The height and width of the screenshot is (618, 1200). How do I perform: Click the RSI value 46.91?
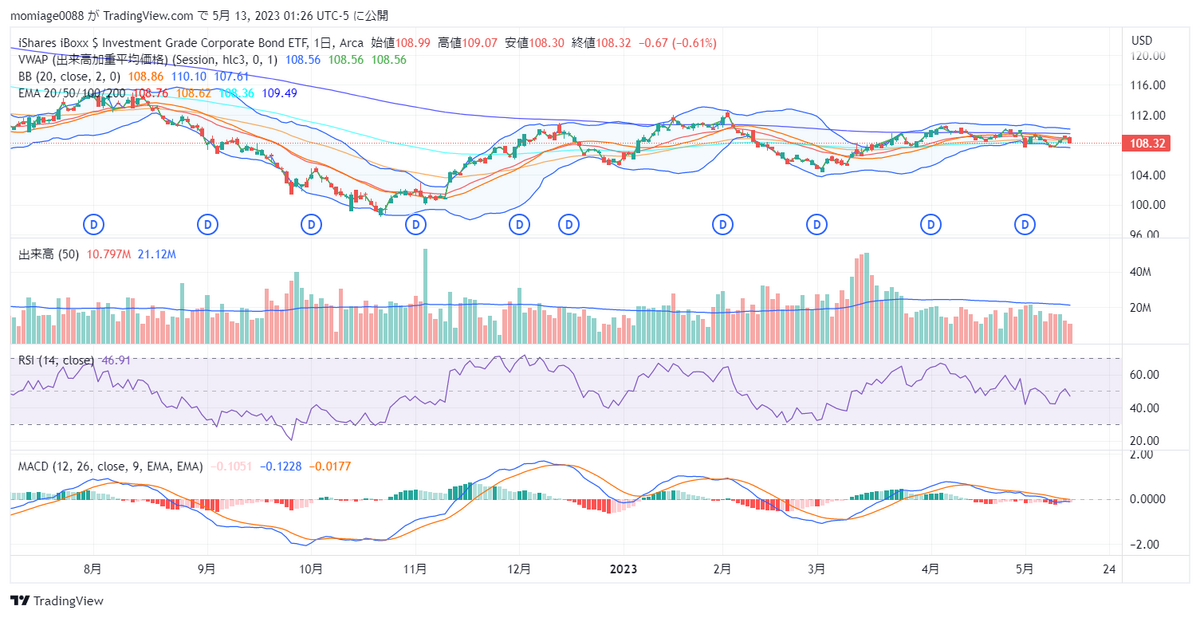(x=117, y=360)
